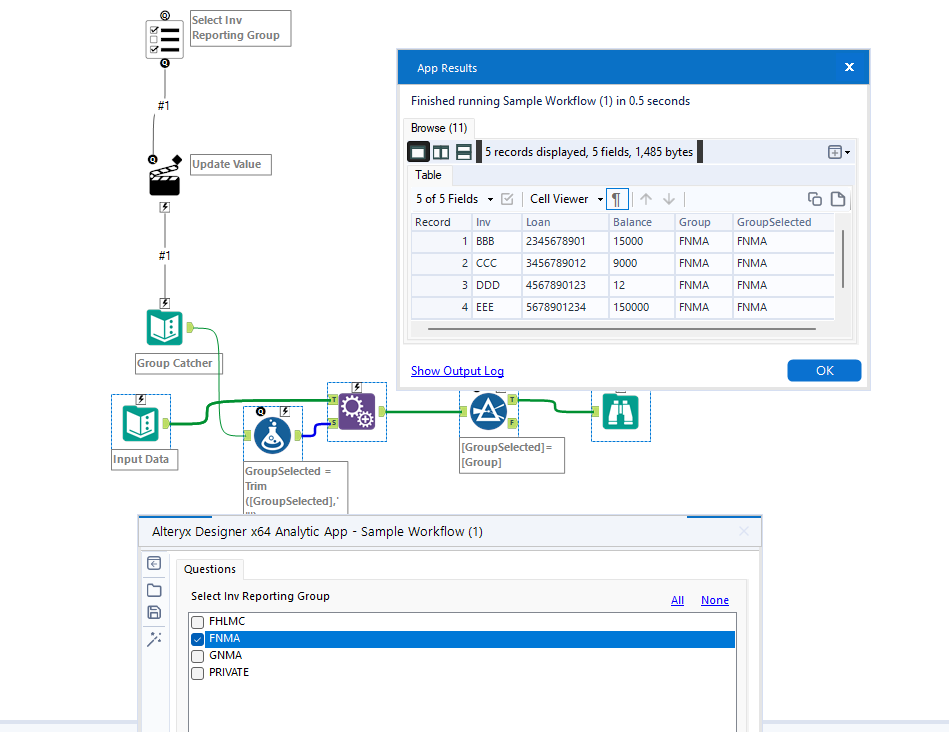Open saved app values folder icon
The image size is (949, 732).
click(x=154, y=590)
